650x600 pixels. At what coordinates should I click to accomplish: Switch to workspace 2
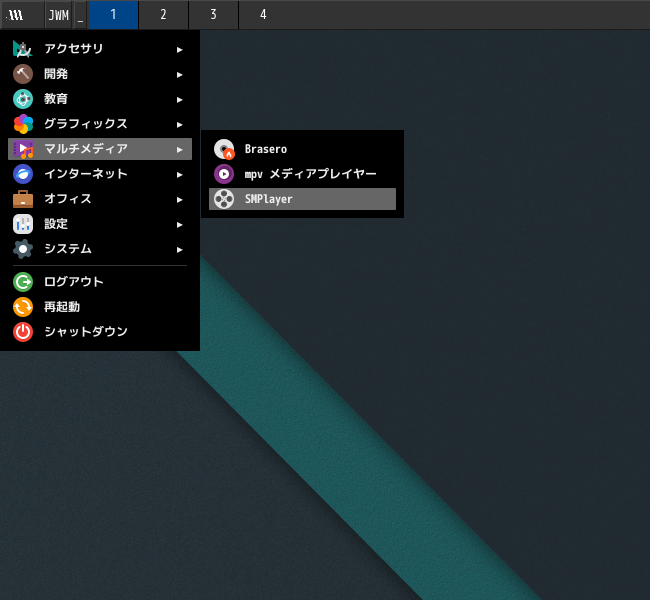point(163,15)
